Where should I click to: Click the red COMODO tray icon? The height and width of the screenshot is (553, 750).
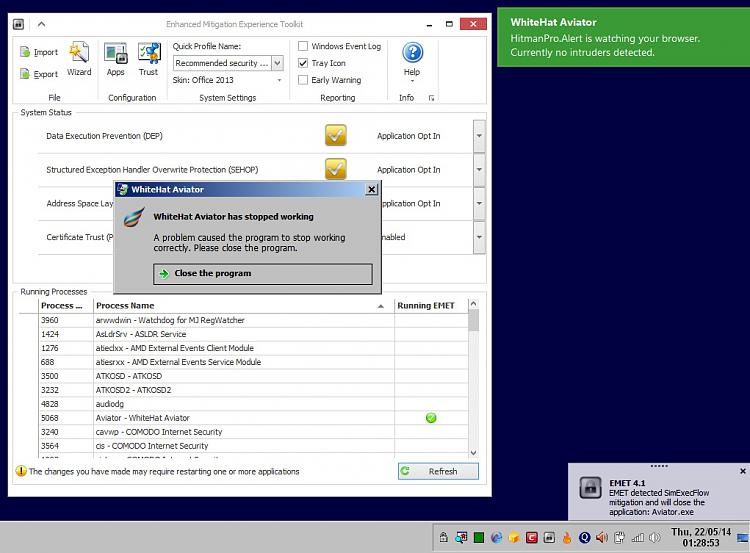[x=531, y=538]
